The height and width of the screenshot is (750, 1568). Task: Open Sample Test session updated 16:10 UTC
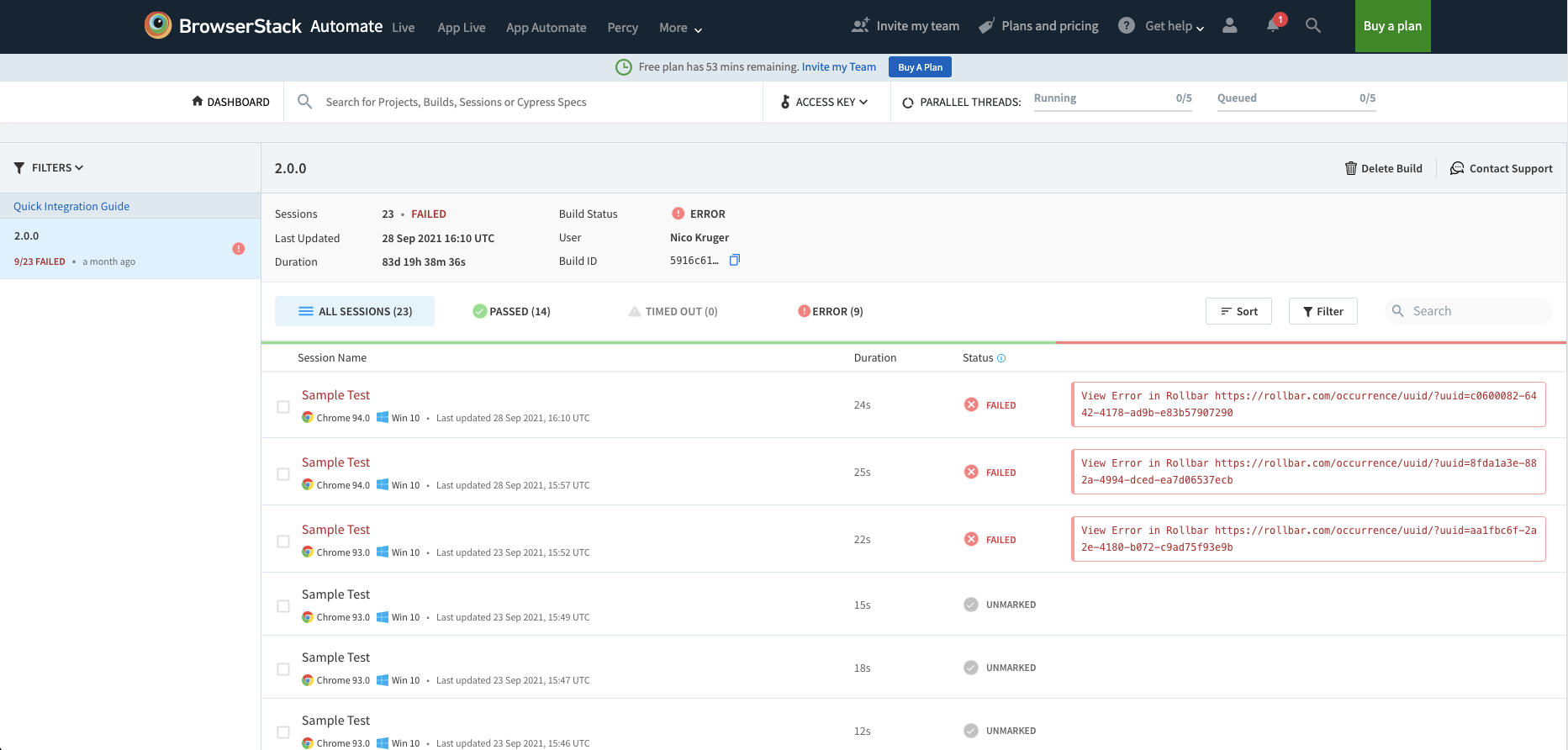335,395
